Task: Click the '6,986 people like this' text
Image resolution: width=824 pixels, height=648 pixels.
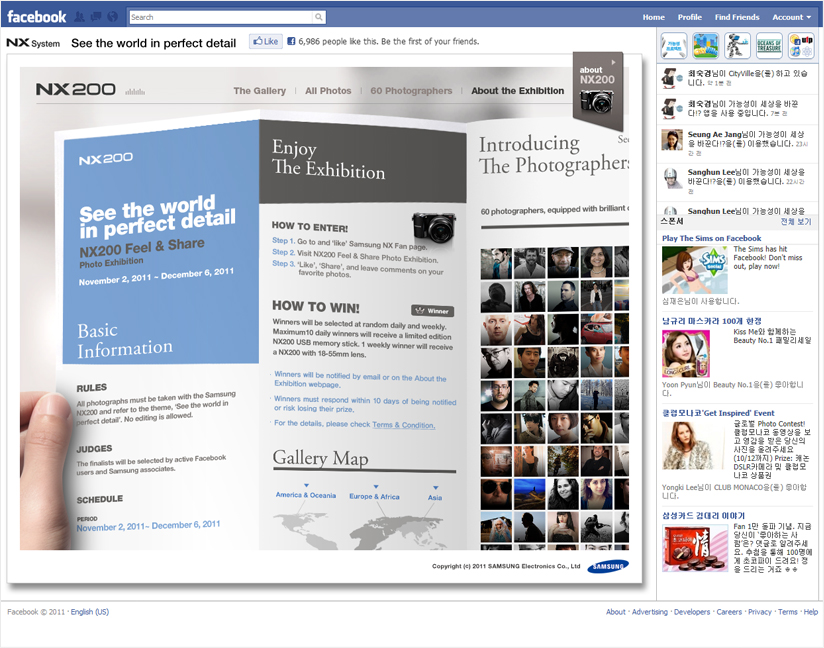Action: 338,41
